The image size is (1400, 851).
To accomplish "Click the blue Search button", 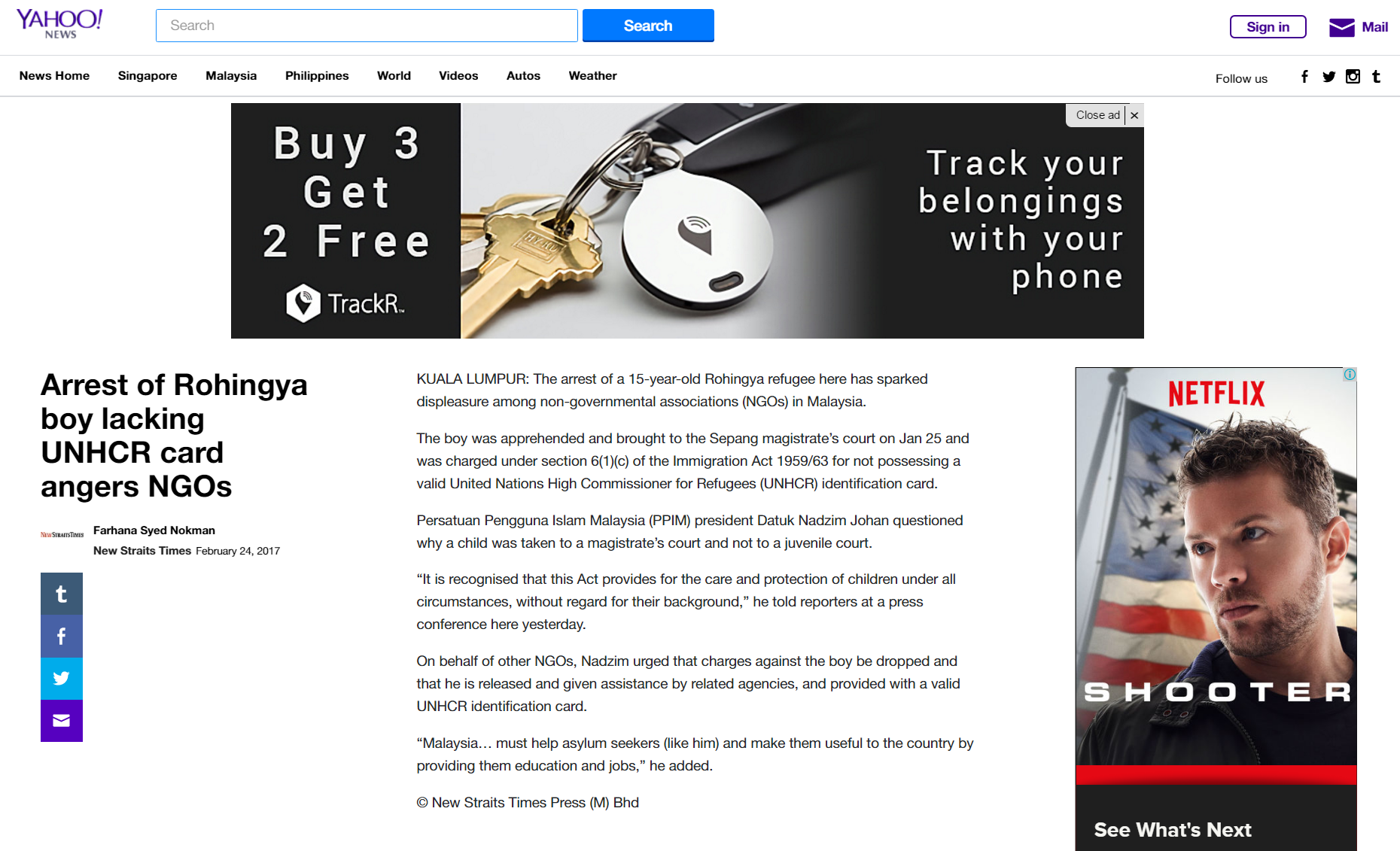I will 648,26.
